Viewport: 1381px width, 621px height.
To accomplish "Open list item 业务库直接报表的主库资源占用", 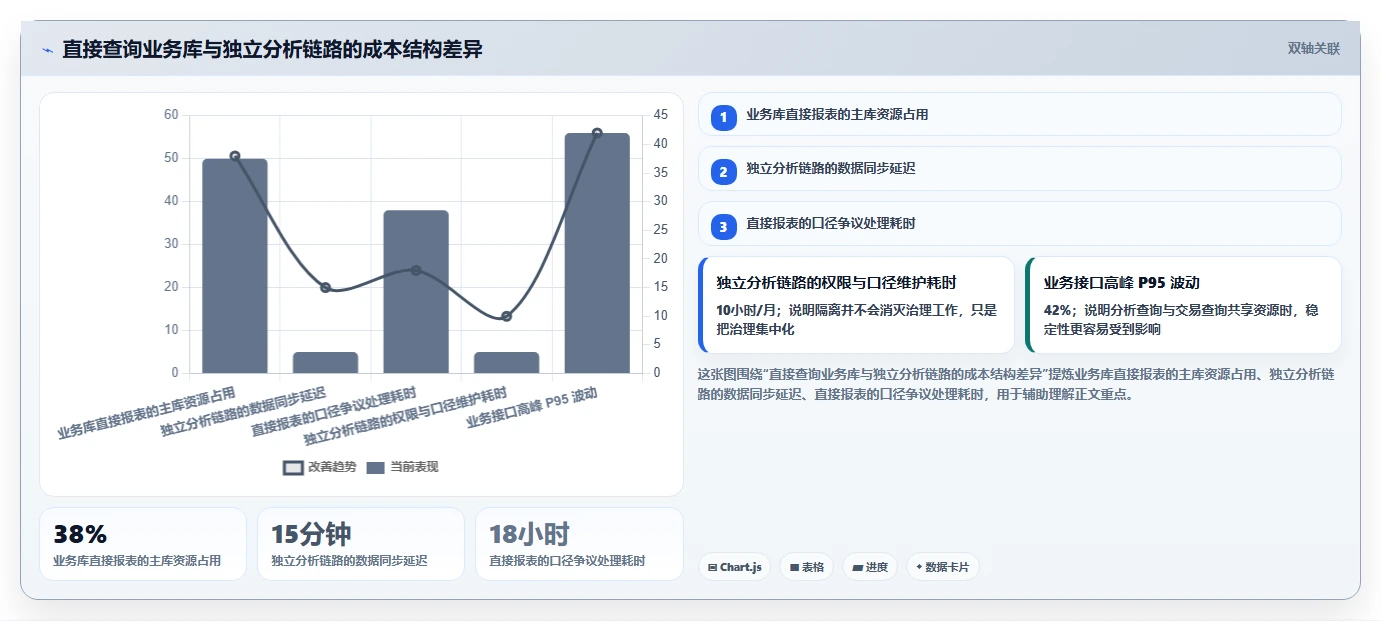I will pyautogui.click(x=1019, y=114).
